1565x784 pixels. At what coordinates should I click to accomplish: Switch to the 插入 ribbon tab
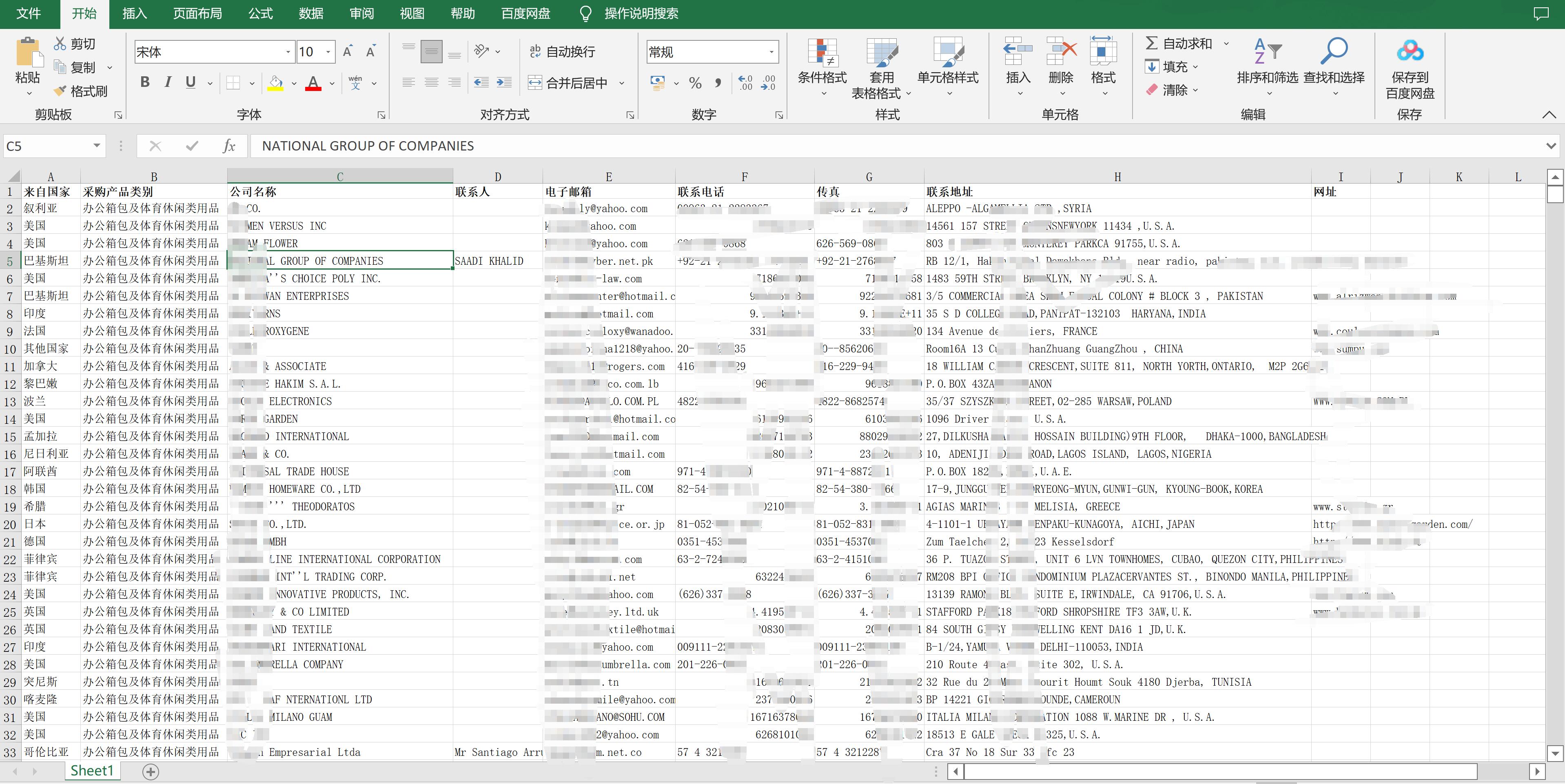[134, 13]
